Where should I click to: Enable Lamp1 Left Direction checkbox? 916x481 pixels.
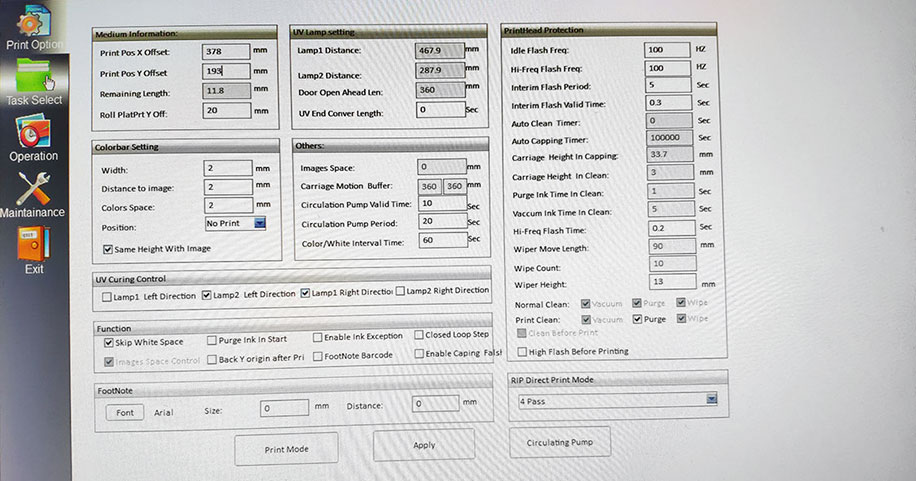pos(107,294)
